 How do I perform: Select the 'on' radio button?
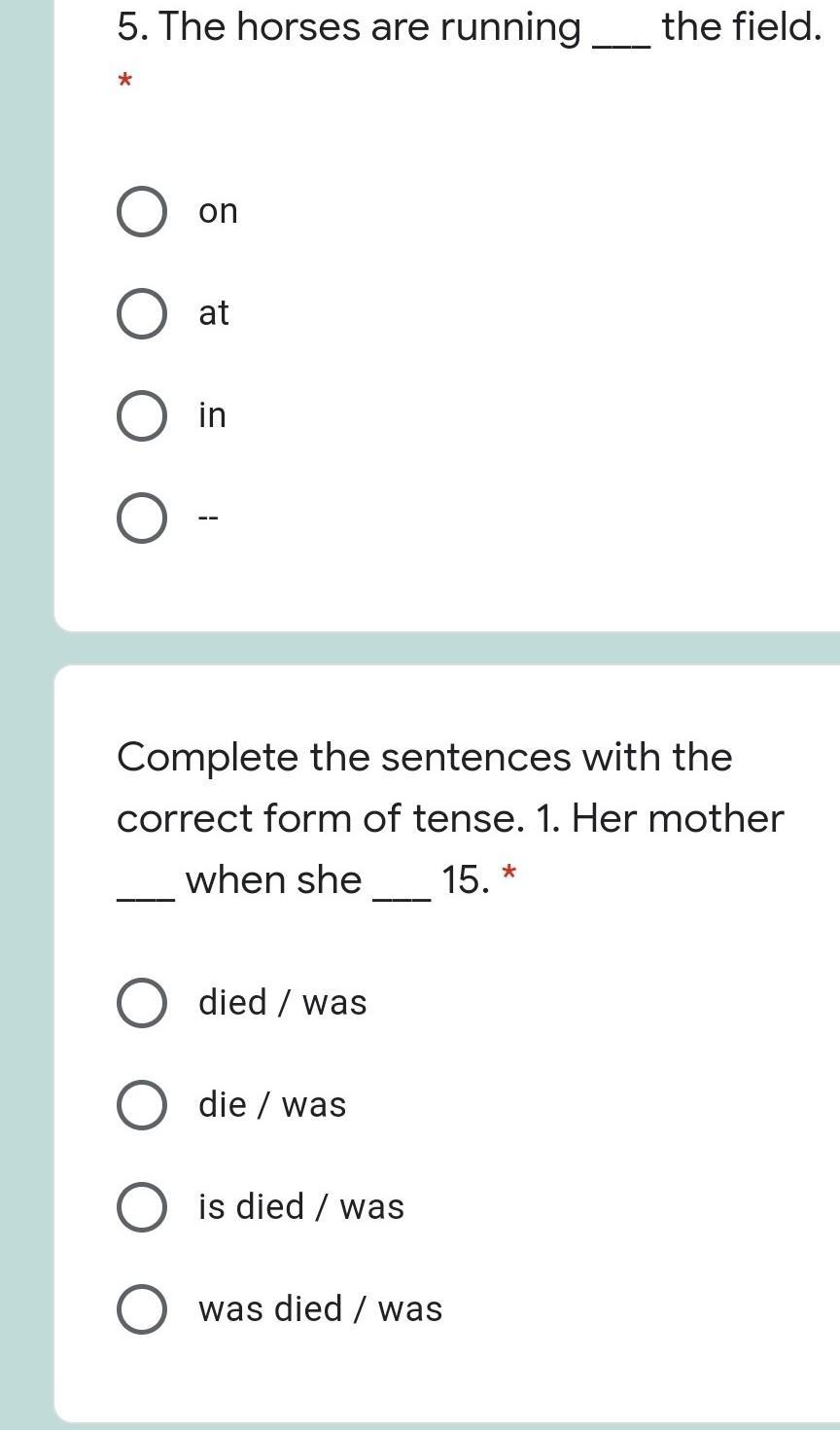(x=141, y=212)
